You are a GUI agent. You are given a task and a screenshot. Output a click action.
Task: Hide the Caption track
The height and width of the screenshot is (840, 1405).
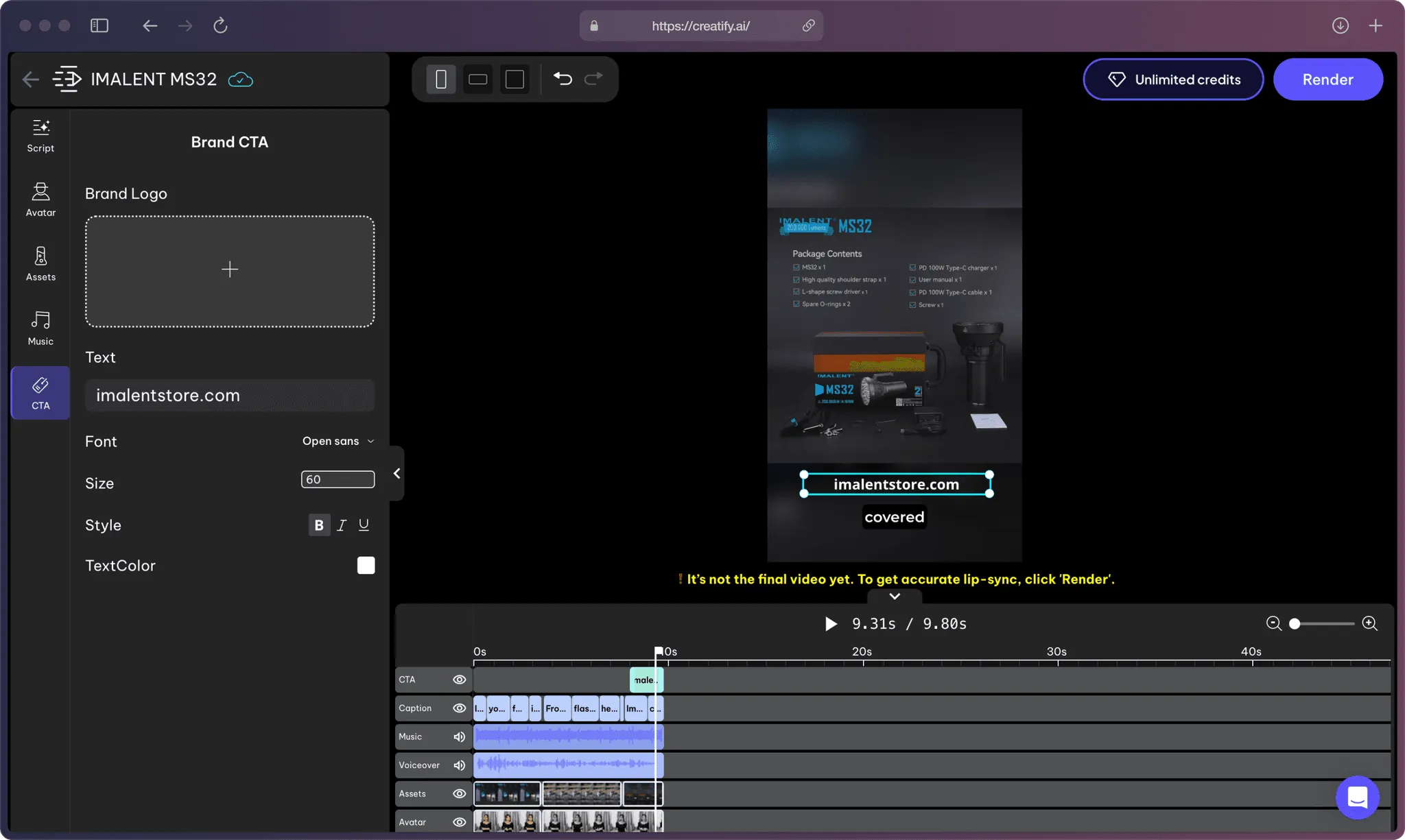(x=460, y=708)
